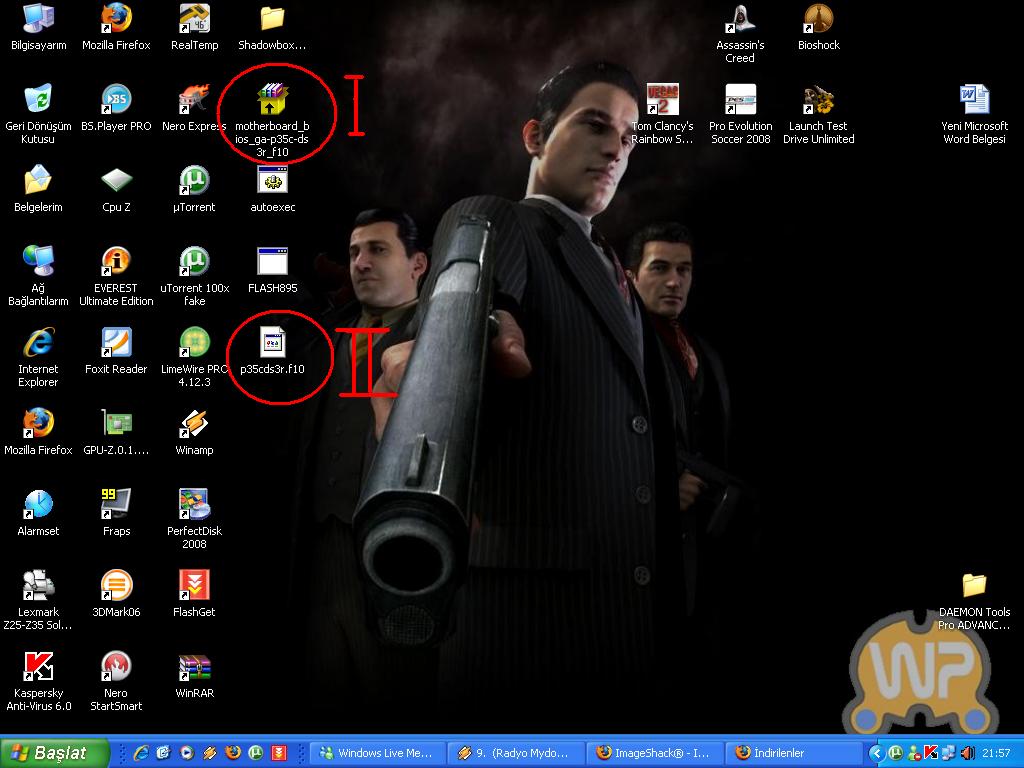Image resolution: width=1024 pixels, height=768 pixels.
Task: Select the motherboard_bios_ga-p35c-ds3r_f10 archive
Action: tap(272, 121)
